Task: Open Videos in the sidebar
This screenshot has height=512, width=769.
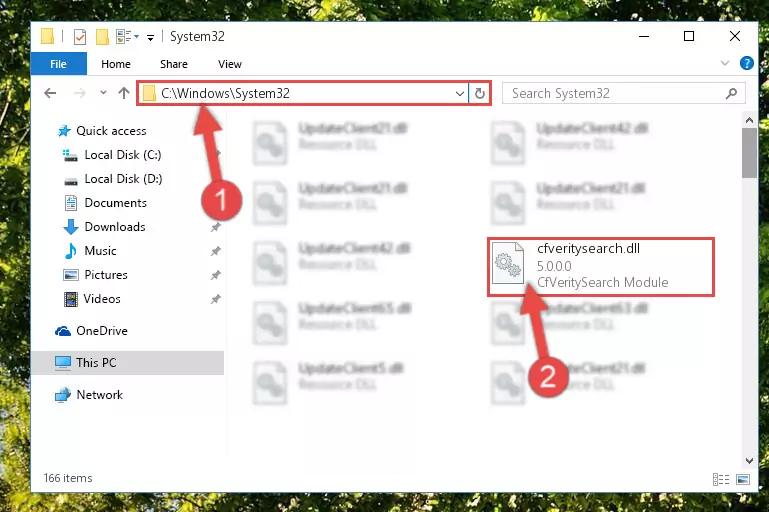Action: point(102,299)
